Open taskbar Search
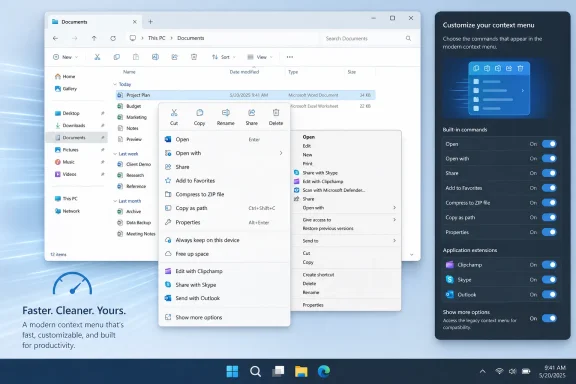The image size is (576, 384). point(255,372)
